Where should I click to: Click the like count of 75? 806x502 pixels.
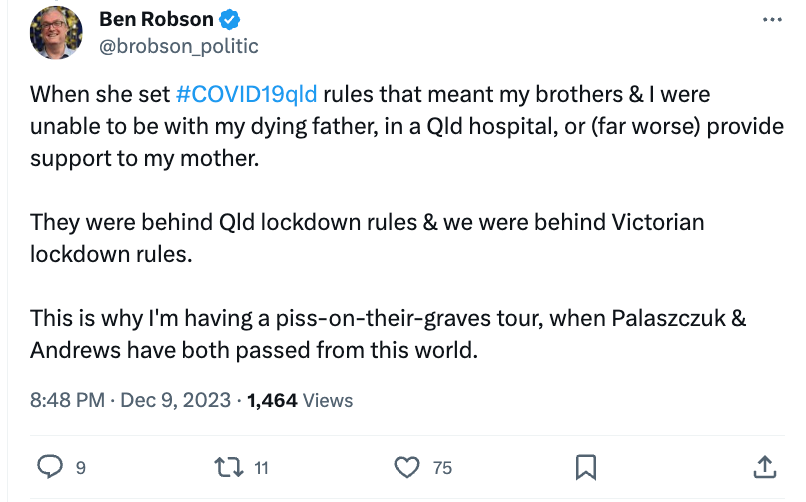click(x=441, y=467)
